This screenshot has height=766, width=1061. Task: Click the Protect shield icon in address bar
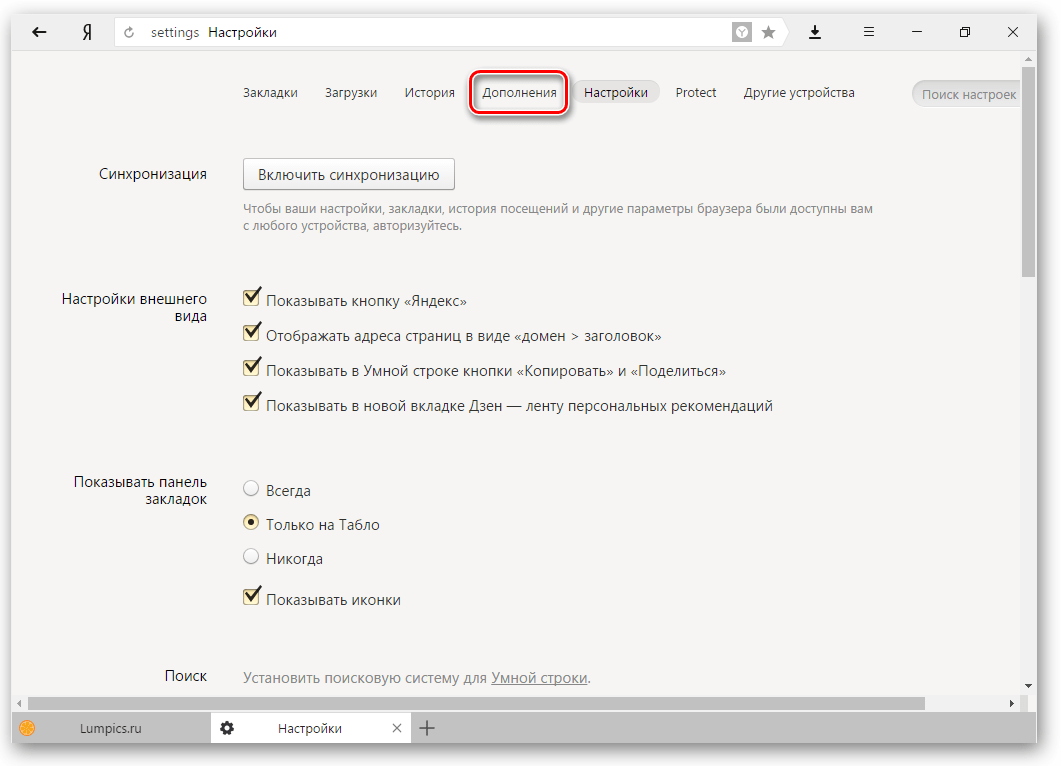(x=742, y=32)
